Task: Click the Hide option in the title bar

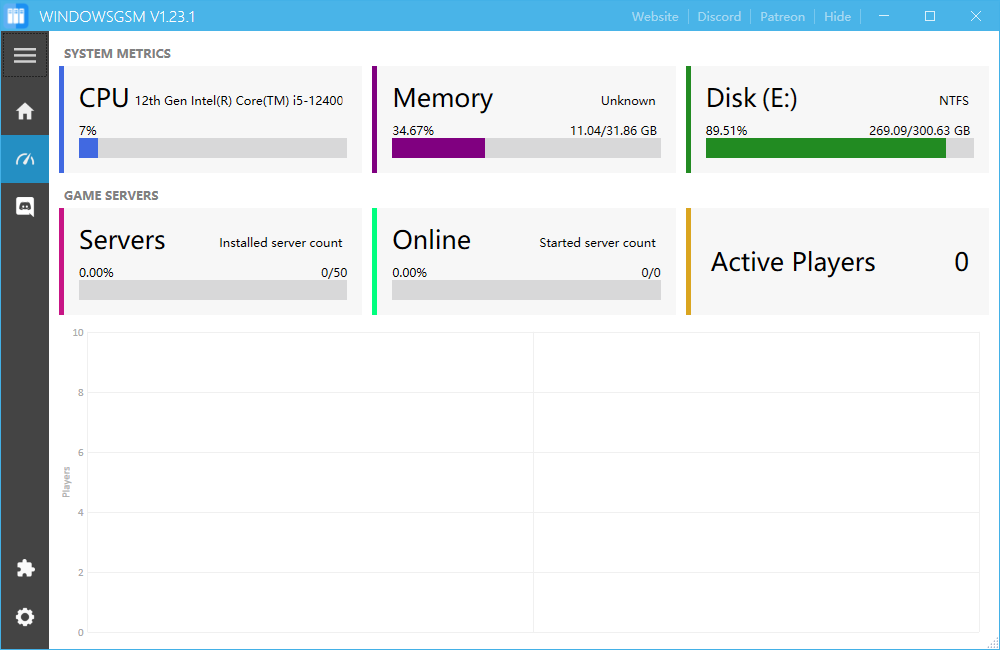Action: 838,16
